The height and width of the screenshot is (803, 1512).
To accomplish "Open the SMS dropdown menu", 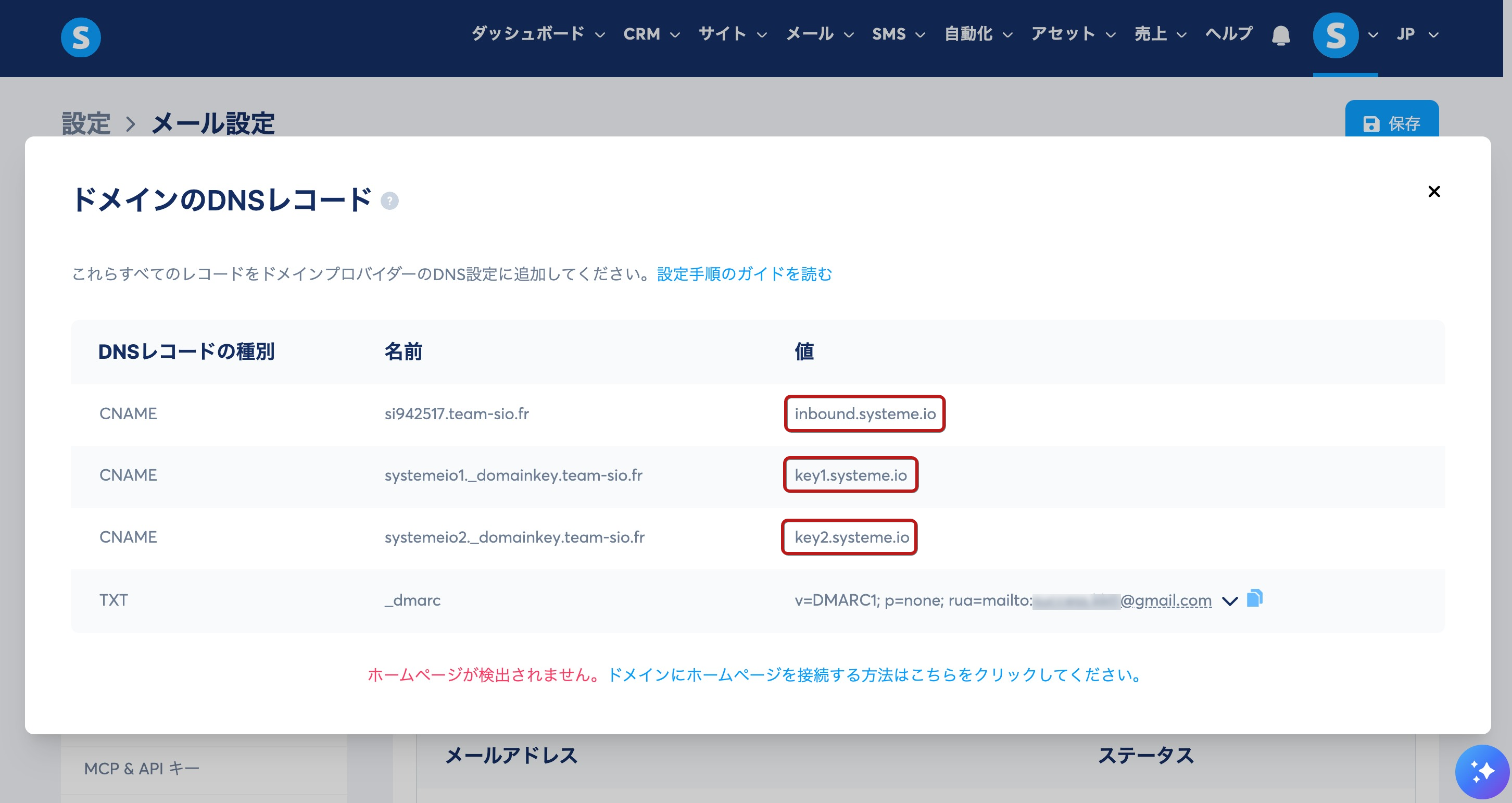I will pos(899,34).
